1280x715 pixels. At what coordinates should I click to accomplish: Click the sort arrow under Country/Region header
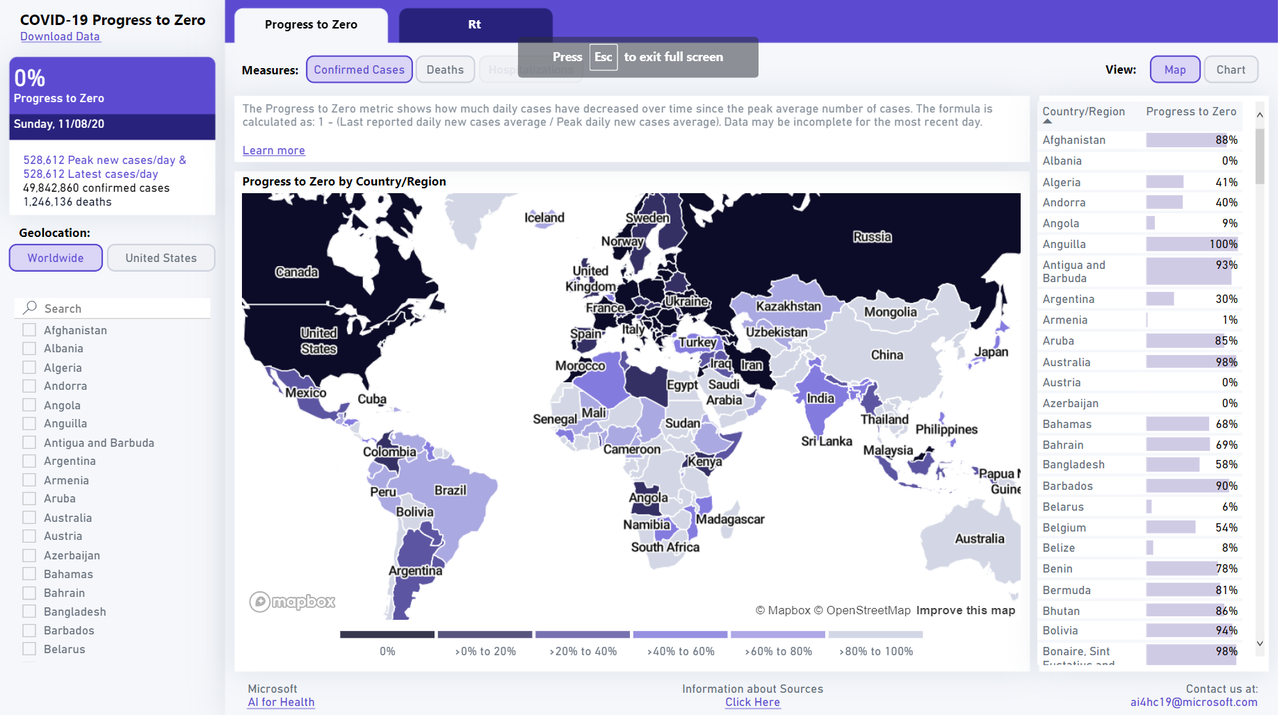[x=1047, y=122]
